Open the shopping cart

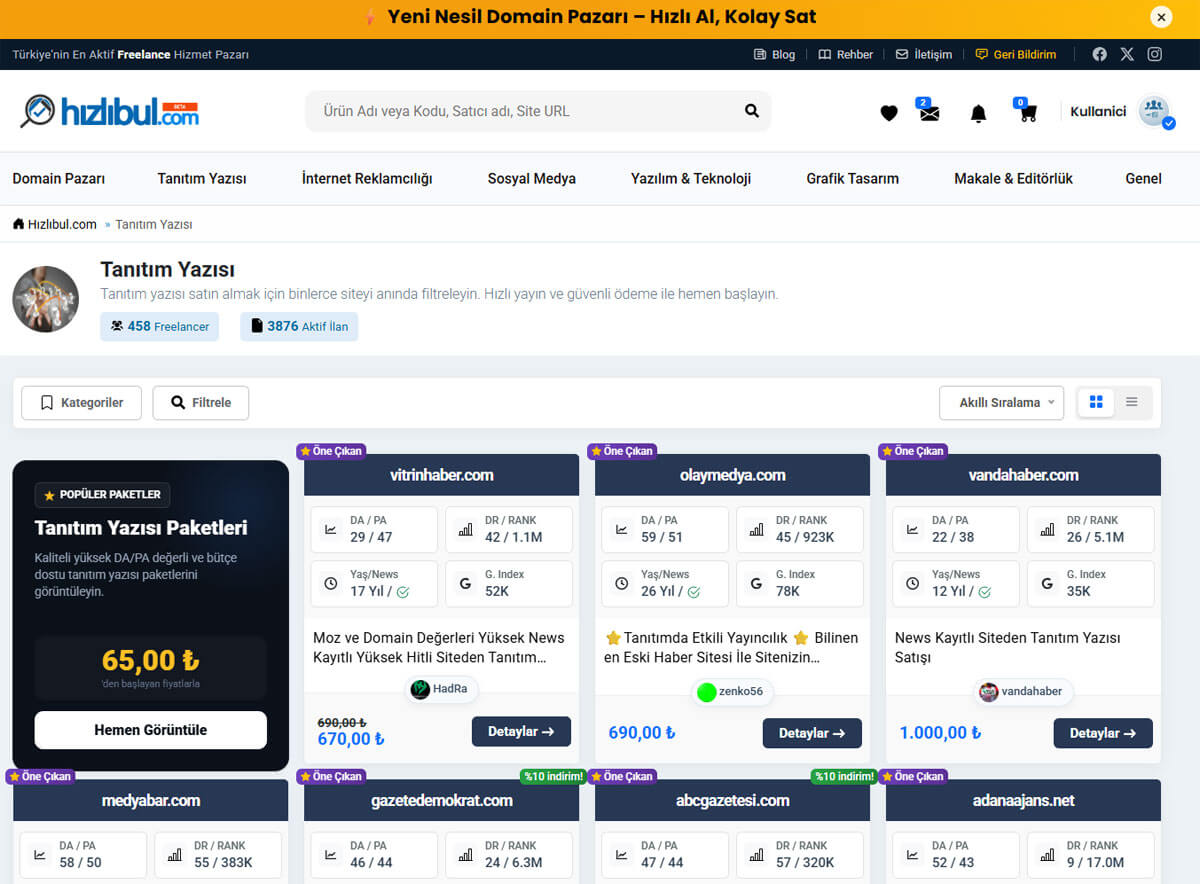click(1027, 113)
